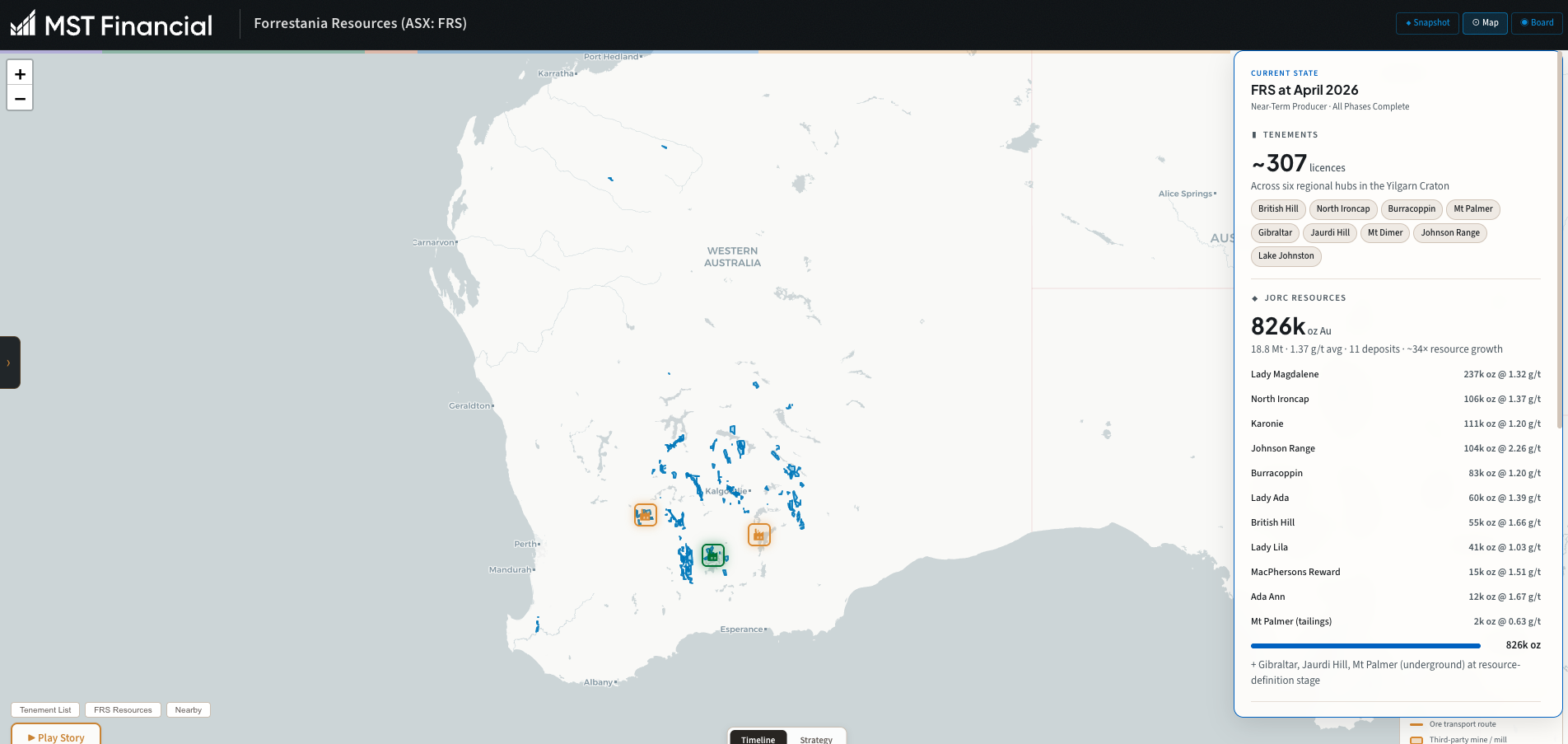
Task: Click the 826k oz resource progress bar
Action: point(1365,646)
